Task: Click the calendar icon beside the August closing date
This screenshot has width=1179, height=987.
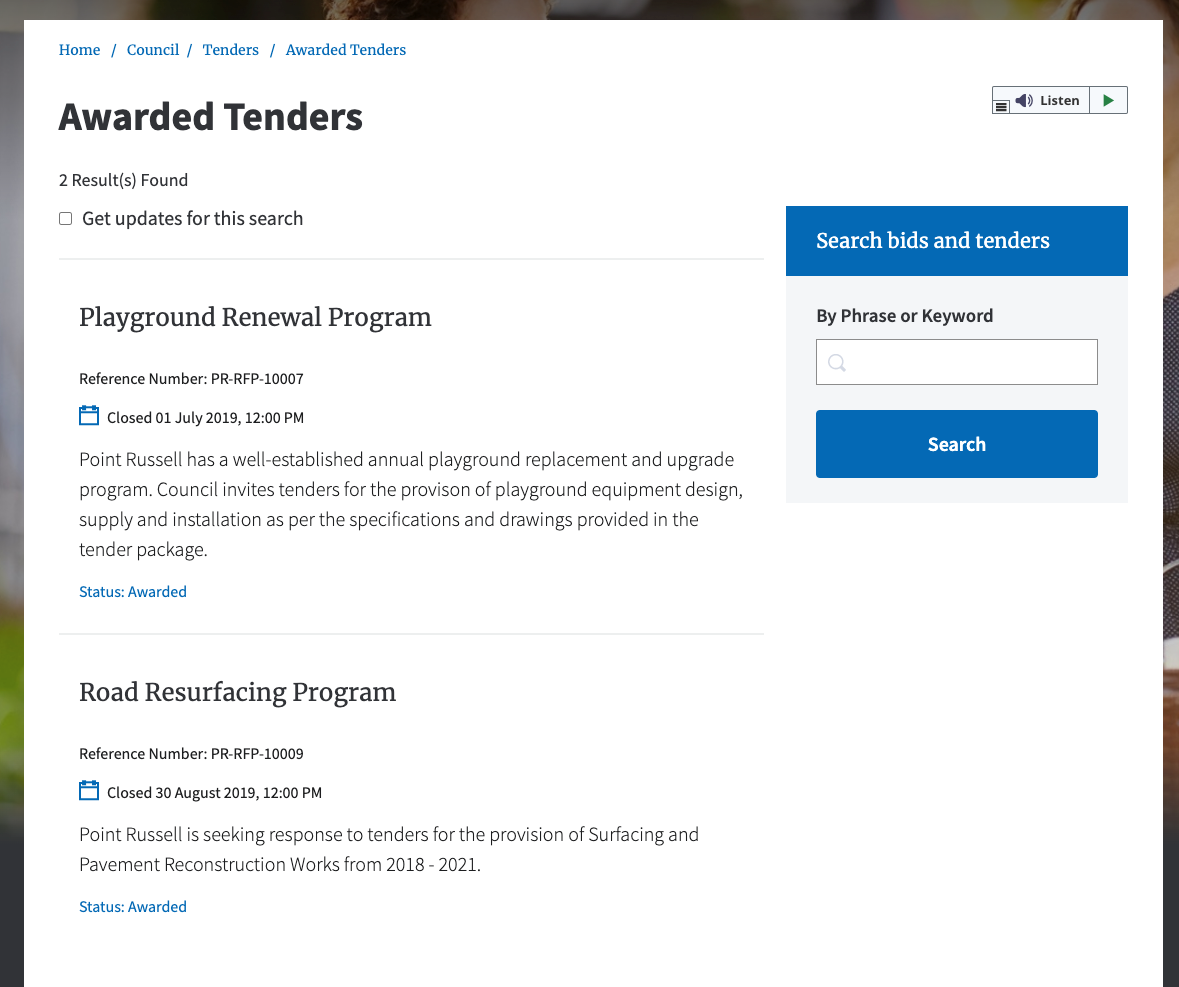Action: pos(89,790)
